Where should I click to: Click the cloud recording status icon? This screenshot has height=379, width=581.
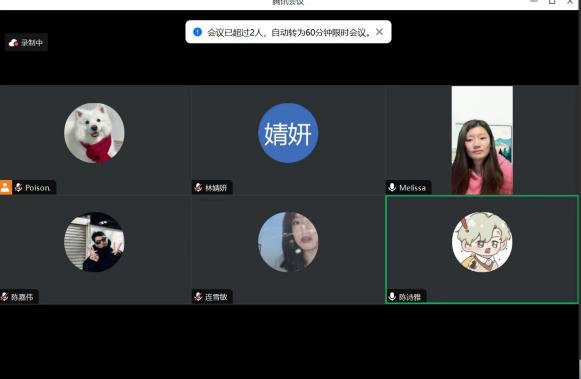pyautogui.click(x=13, y=43)
